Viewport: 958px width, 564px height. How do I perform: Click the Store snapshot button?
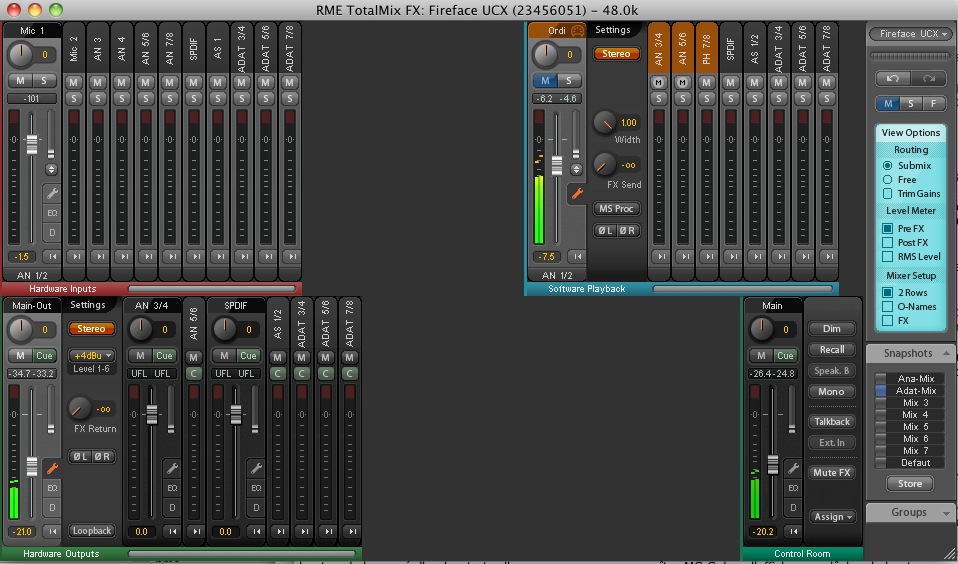pyautogui.click(x=910, y=483)
